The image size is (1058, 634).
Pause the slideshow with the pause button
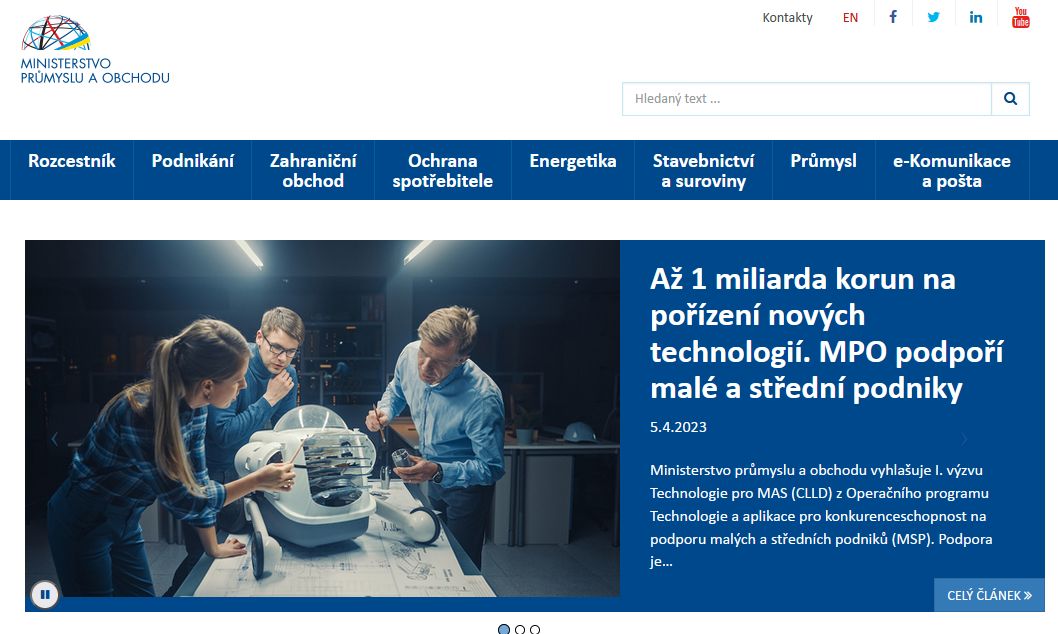pyautogui.click(x=45, y=594)
